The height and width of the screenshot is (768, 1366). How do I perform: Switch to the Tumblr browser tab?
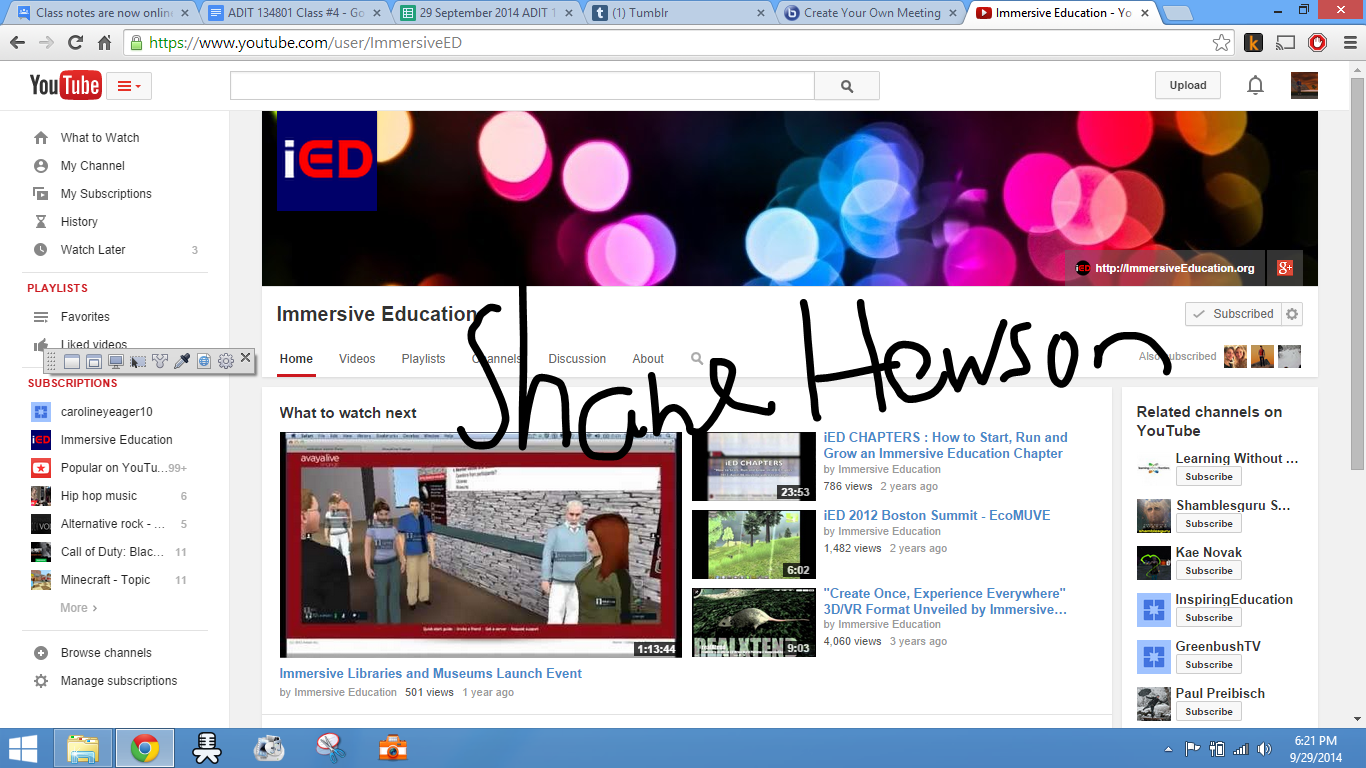677,13
